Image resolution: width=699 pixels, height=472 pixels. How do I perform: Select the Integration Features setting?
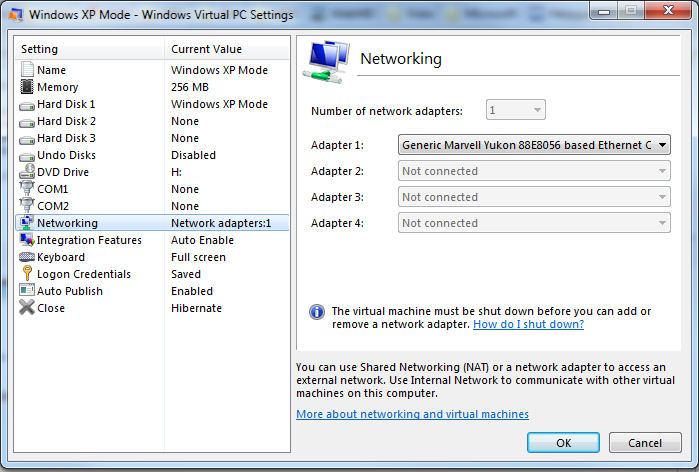tap(152, 240)
